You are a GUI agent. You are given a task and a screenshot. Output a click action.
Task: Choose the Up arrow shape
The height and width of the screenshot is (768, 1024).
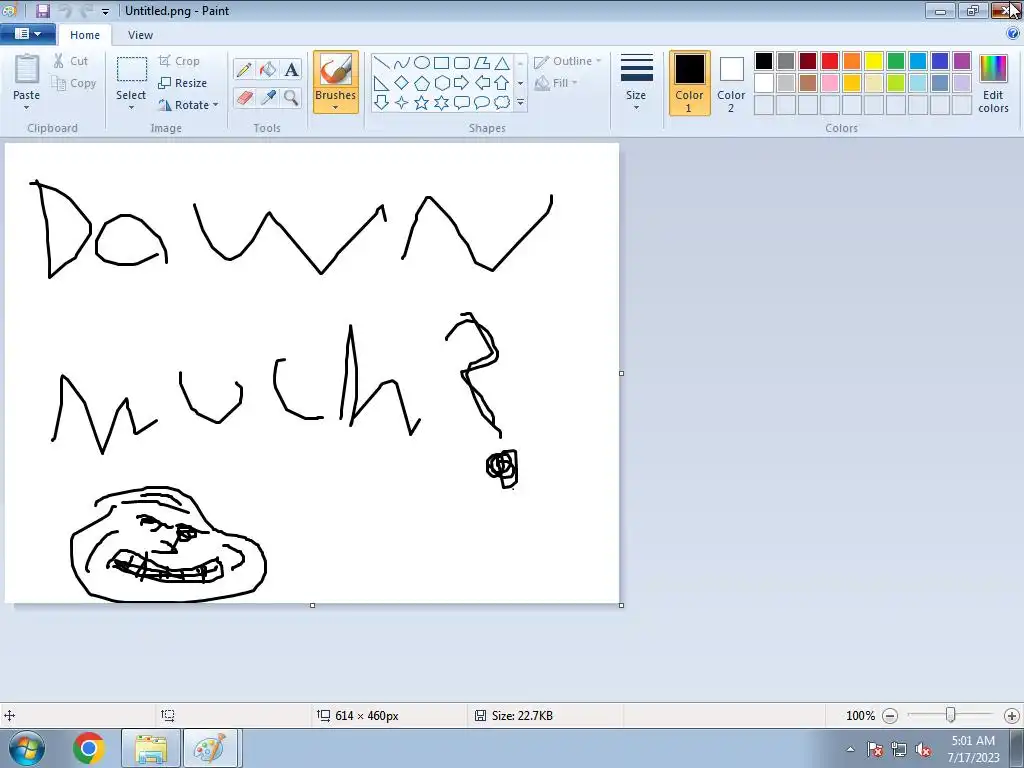502,83
